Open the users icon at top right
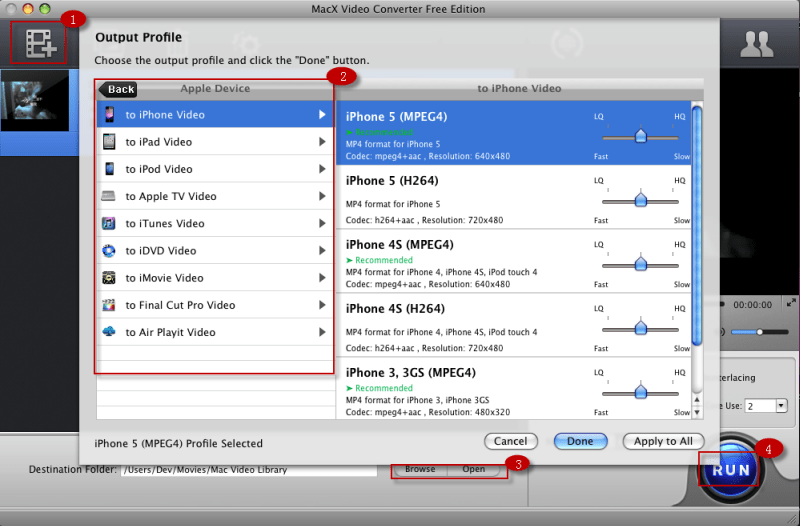800x526 pixels. pos(757,44)
